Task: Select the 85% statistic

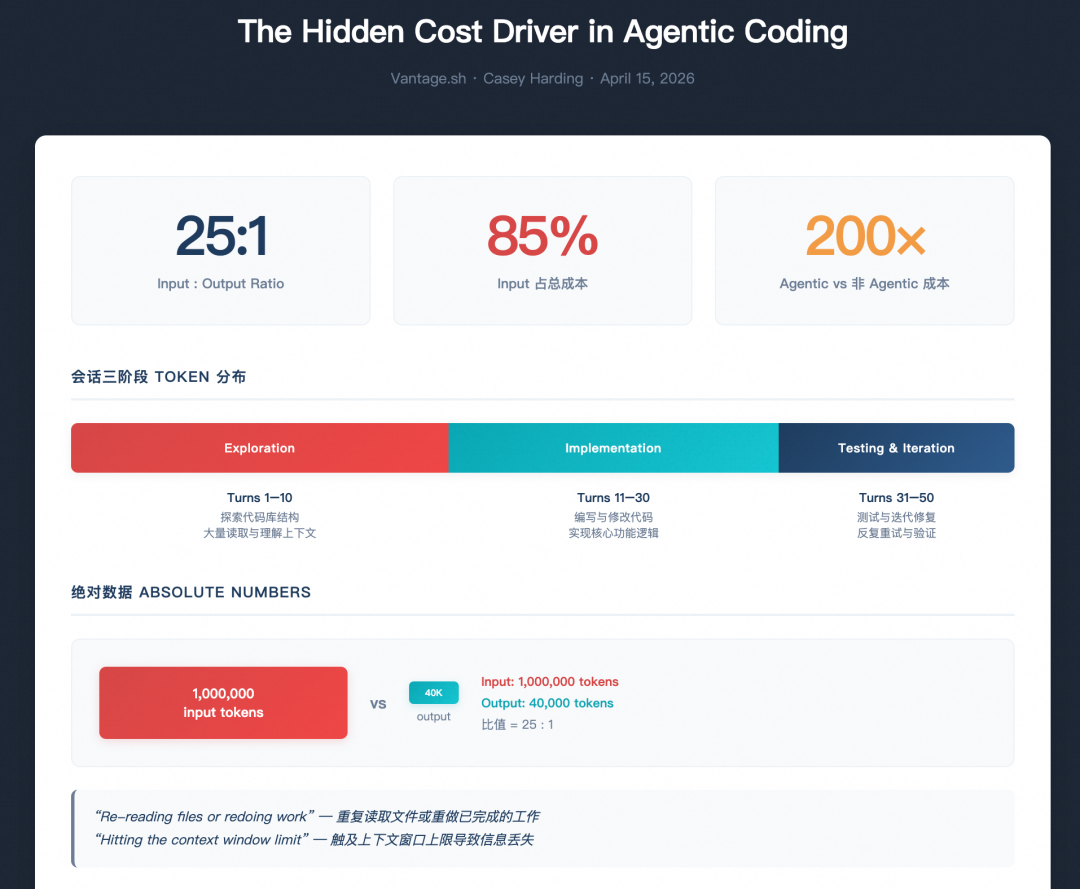Action: click(x=542, y=236)
